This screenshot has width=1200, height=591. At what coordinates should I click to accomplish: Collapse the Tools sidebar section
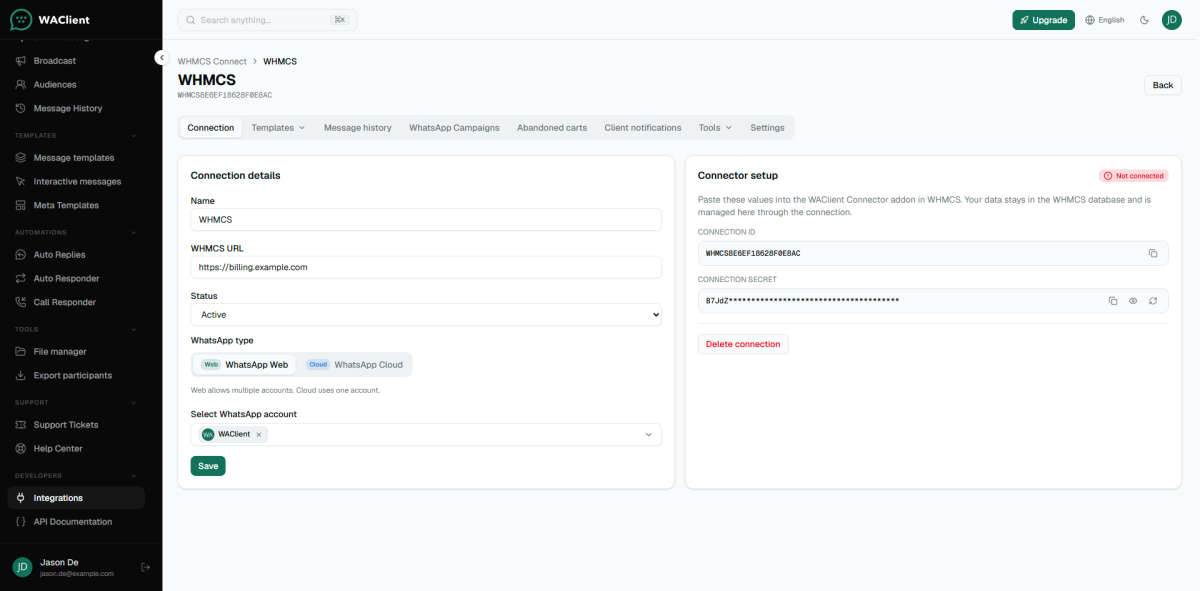pyautogui.click(x=134, y=329)
